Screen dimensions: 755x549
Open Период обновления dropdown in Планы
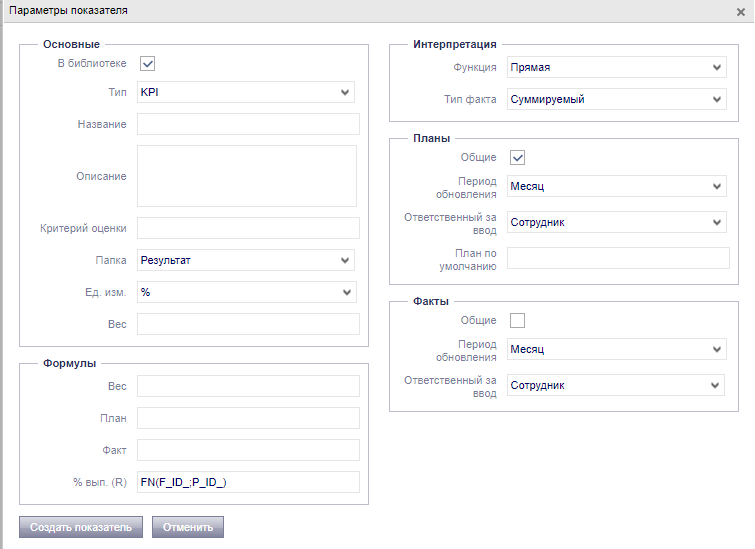[x=616, y=186]
